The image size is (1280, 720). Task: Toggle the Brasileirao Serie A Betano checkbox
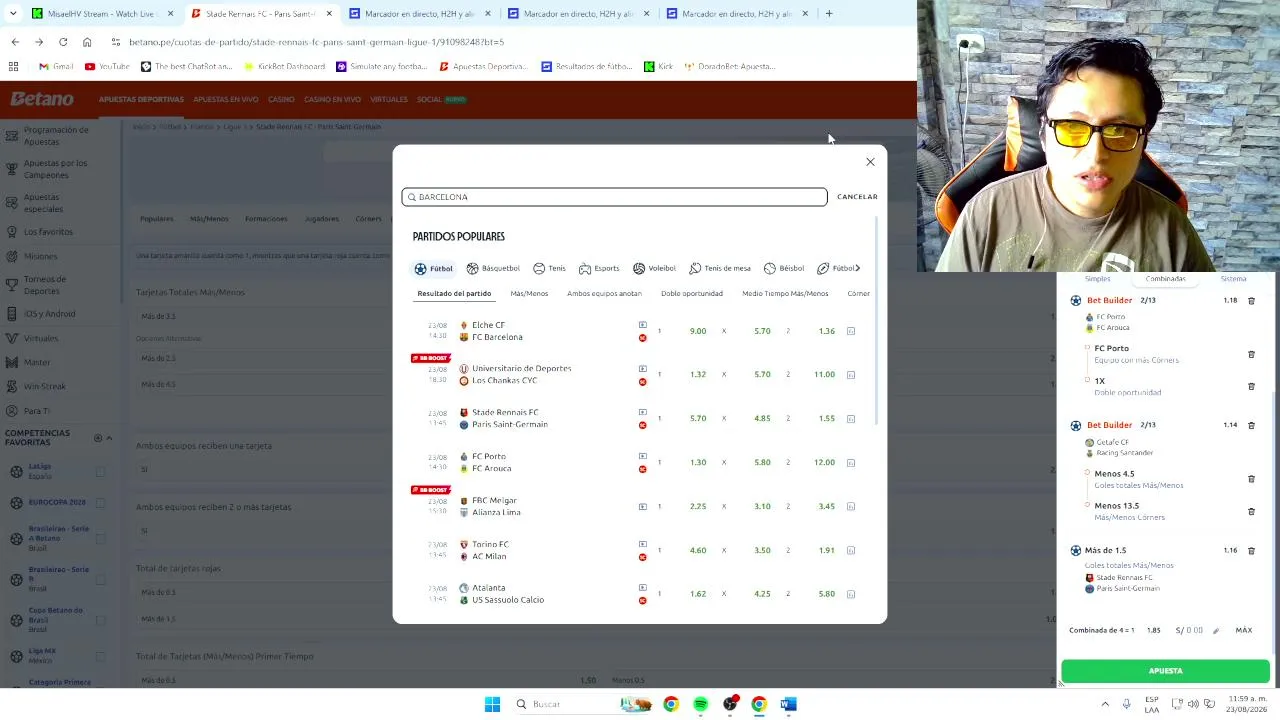pyautogui.click(x=100, y=538)
